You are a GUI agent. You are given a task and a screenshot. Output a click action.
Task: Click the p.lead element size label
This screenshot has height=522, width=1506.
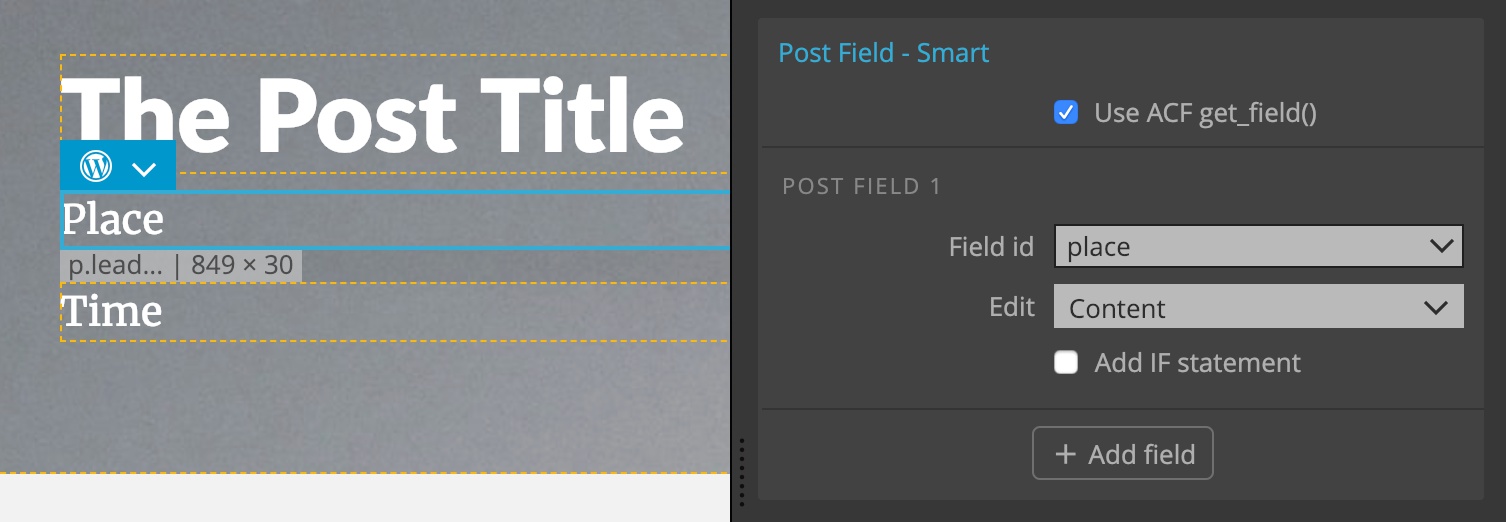coord(181,265)
